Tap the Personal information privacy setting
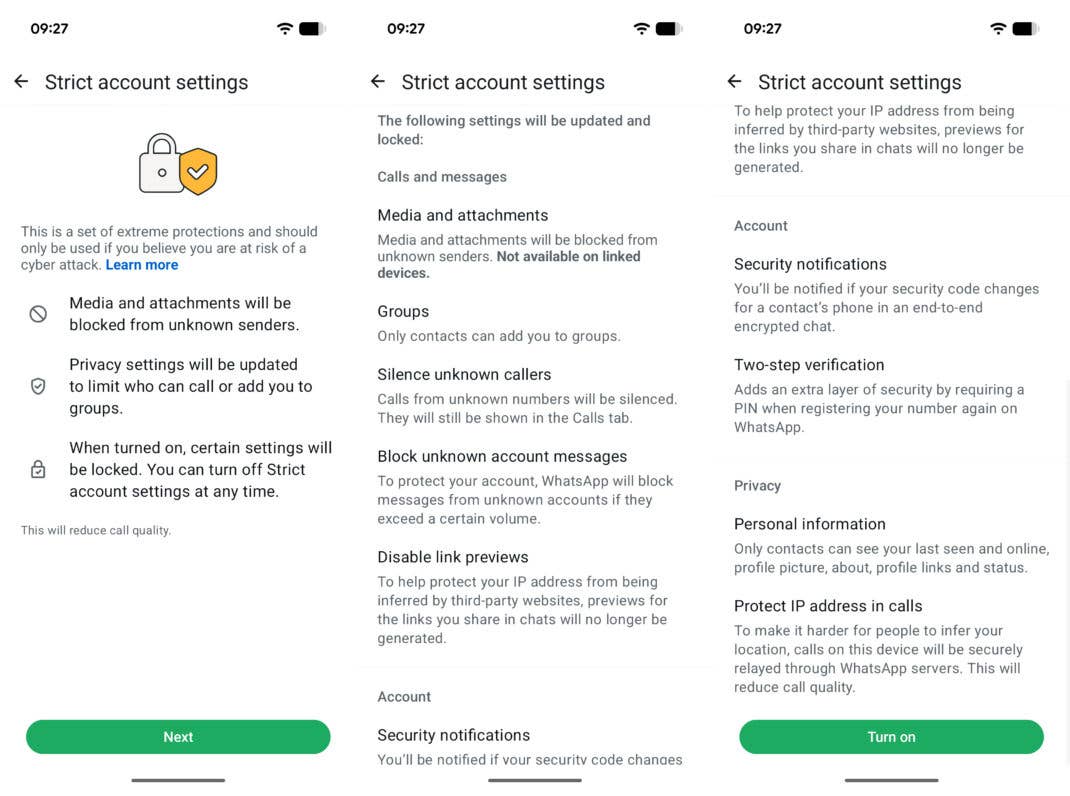This screenshot has height=796, width=1070. pos(810,523)
